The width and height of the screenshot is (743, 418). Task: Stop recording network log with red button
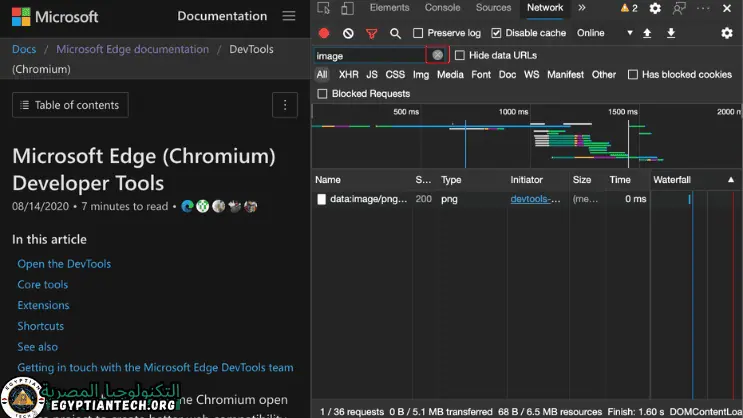tap(324, 33)
